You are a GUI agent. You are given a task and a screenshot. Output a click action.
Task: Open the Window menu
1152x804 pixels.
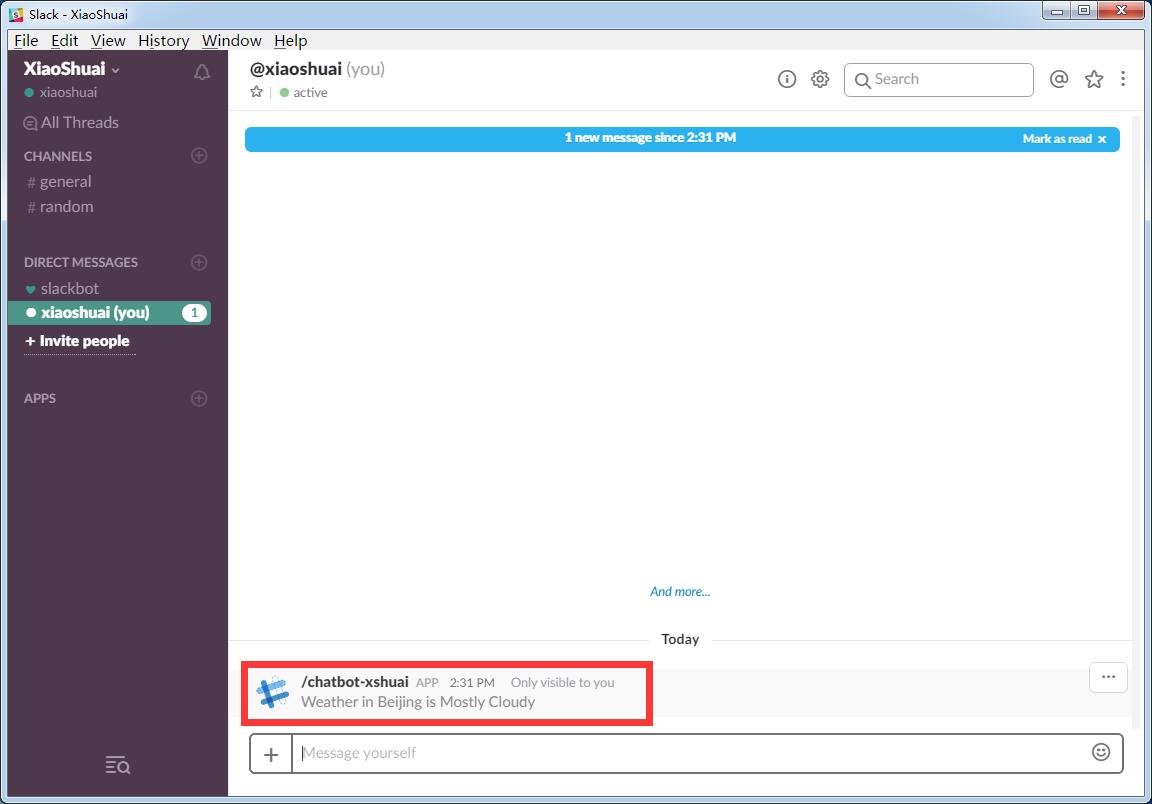pos(231,40)
